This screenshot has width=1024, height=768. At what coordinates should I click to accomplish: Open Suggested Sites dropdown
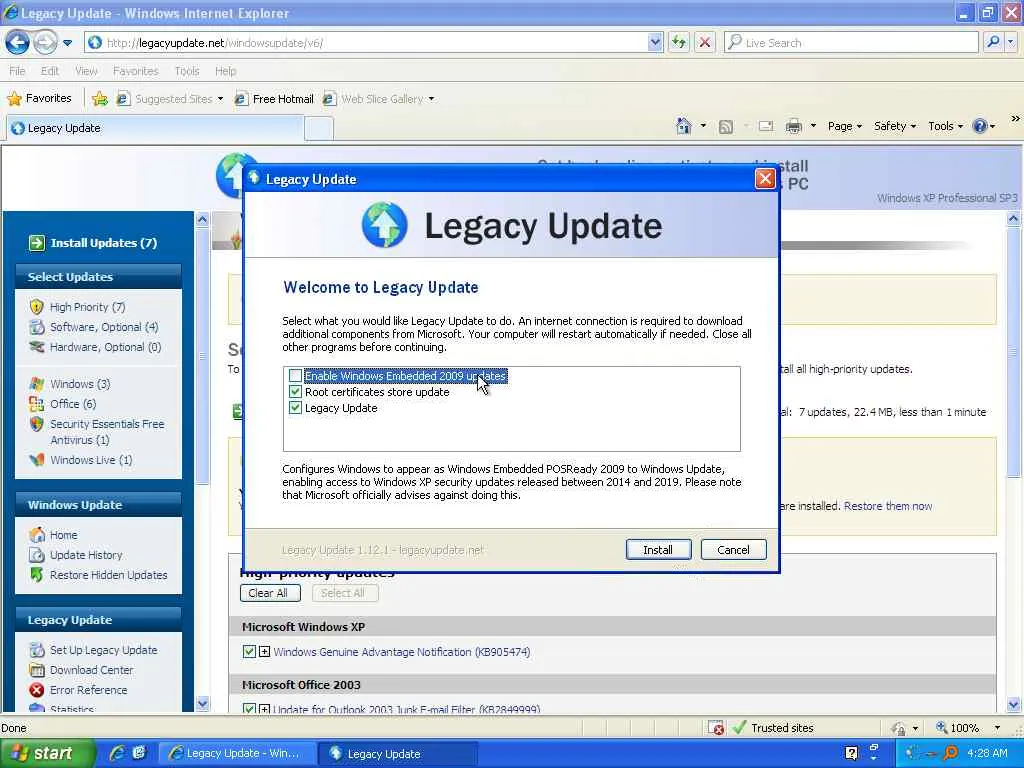click(x=220, y=99)
